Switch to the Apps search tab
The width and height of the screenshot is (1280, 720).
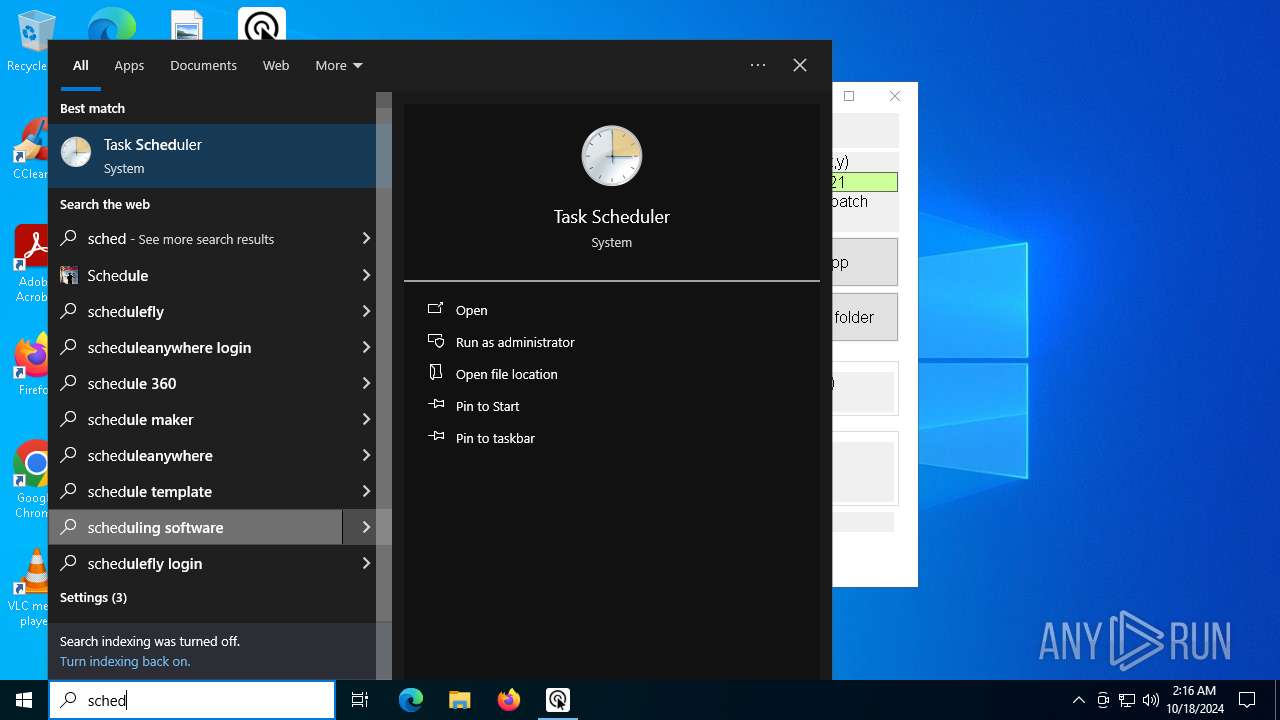pos(129,65)
